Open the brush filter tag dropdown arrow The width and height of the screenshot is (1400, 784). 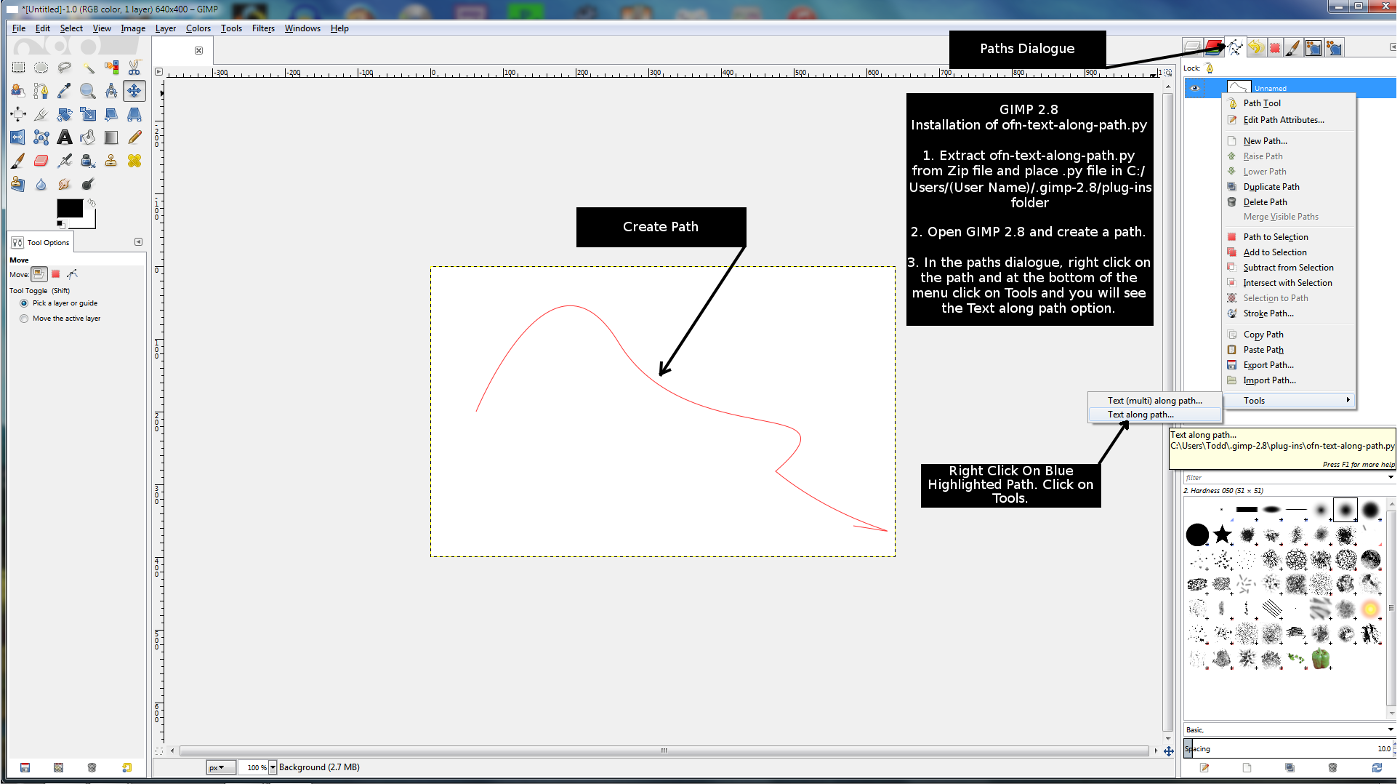pyautogui.click(x=1391, y=477)
